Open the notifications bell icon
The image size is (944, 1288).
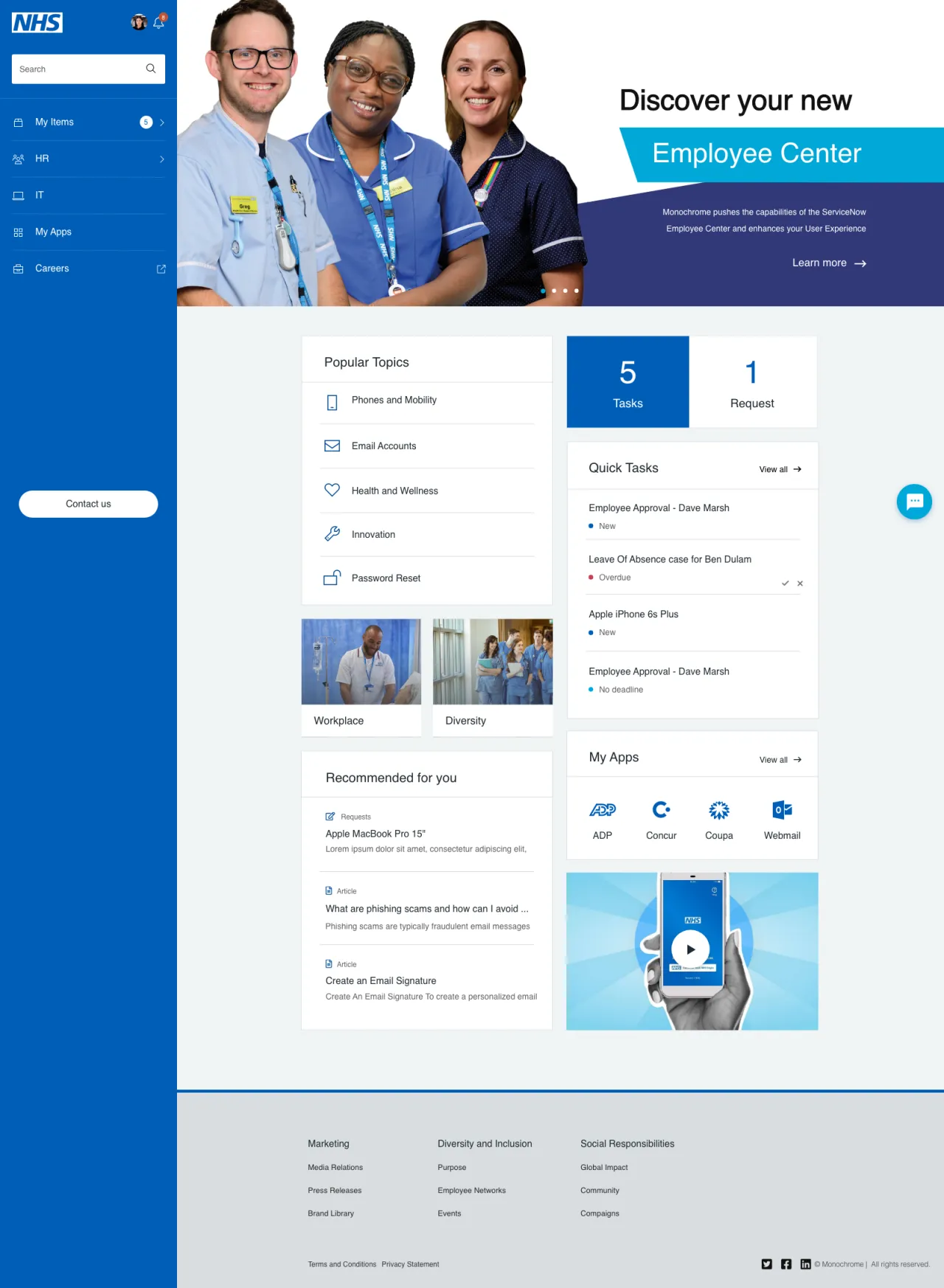159,22
